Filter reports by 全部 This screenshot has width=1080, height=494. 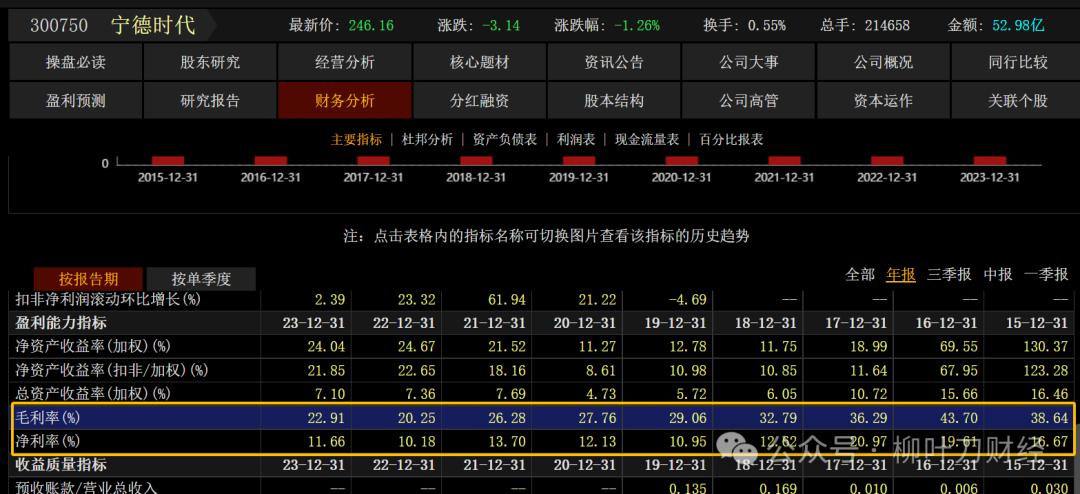(860, 274)
